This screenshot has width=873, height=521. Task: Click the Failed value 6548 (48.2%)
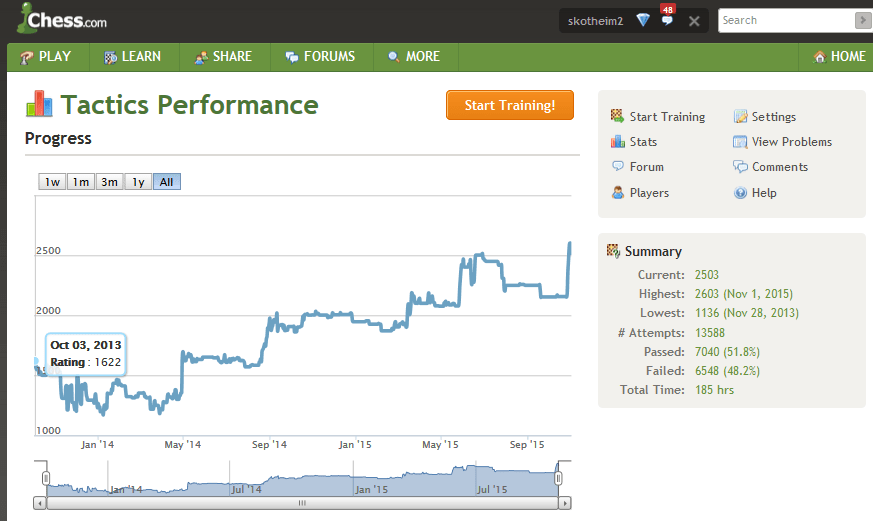727,371
